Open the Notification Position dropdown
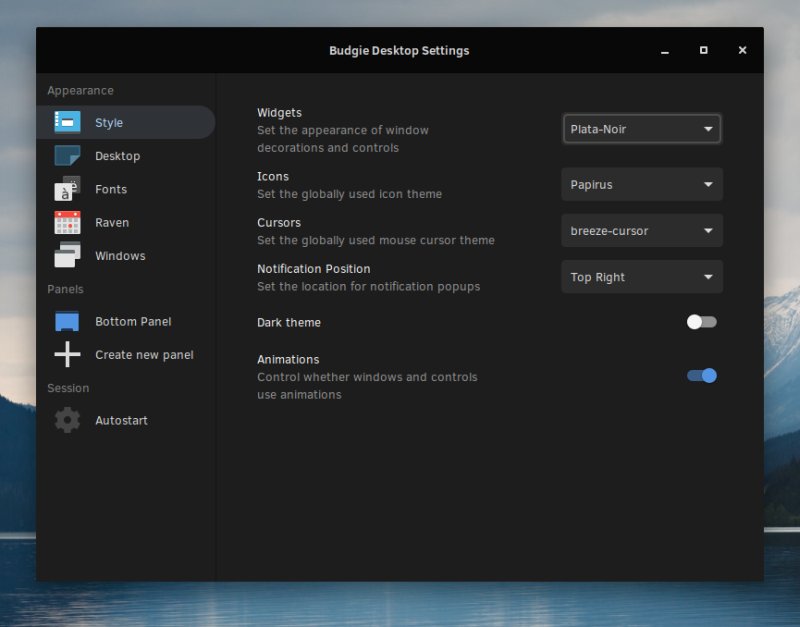The width and height of the screenshot is (800, 627). coord(641,276)
